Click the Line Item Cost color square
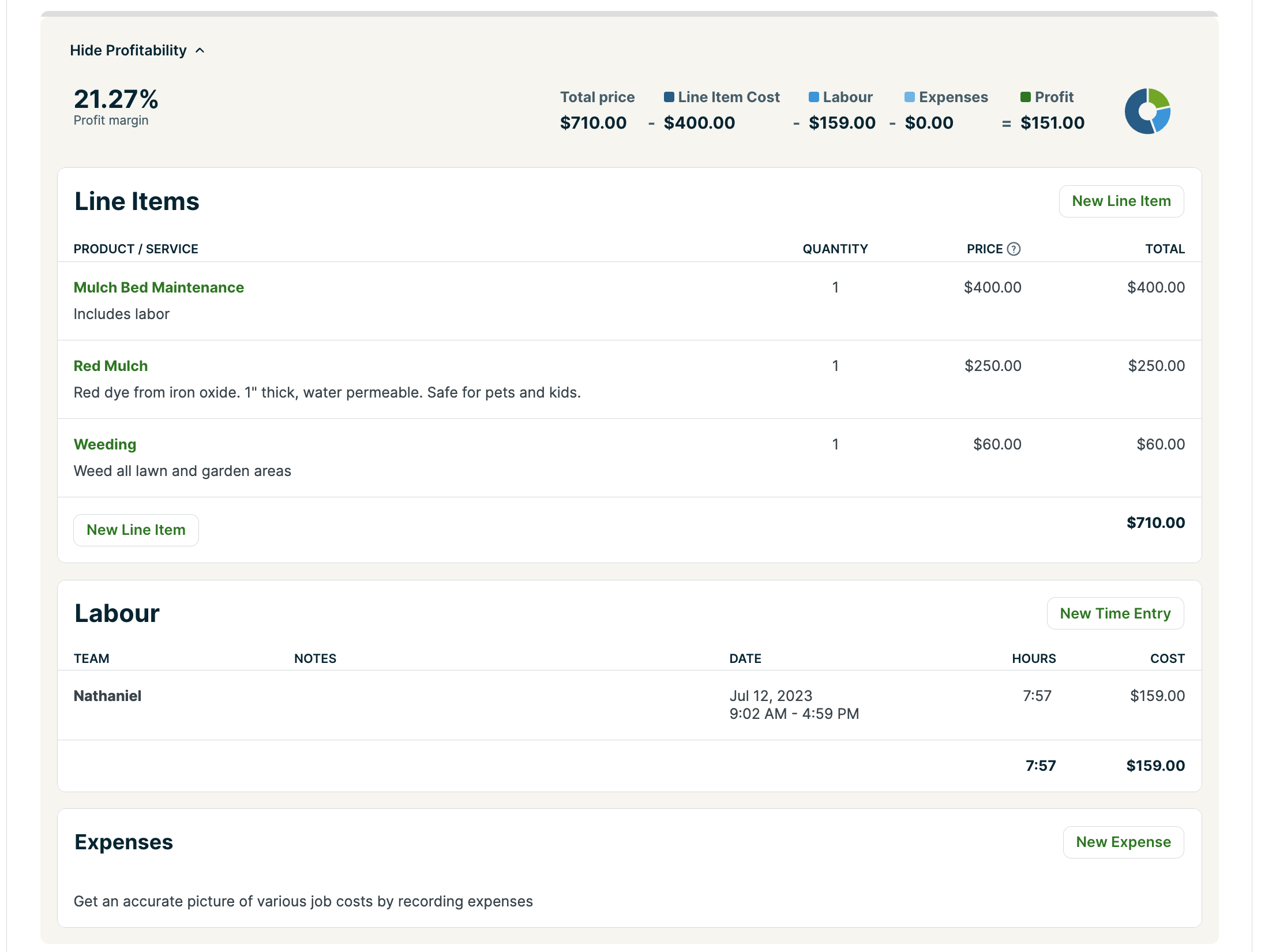Screen dimensions: 1261x952 [x=669, y=97]
